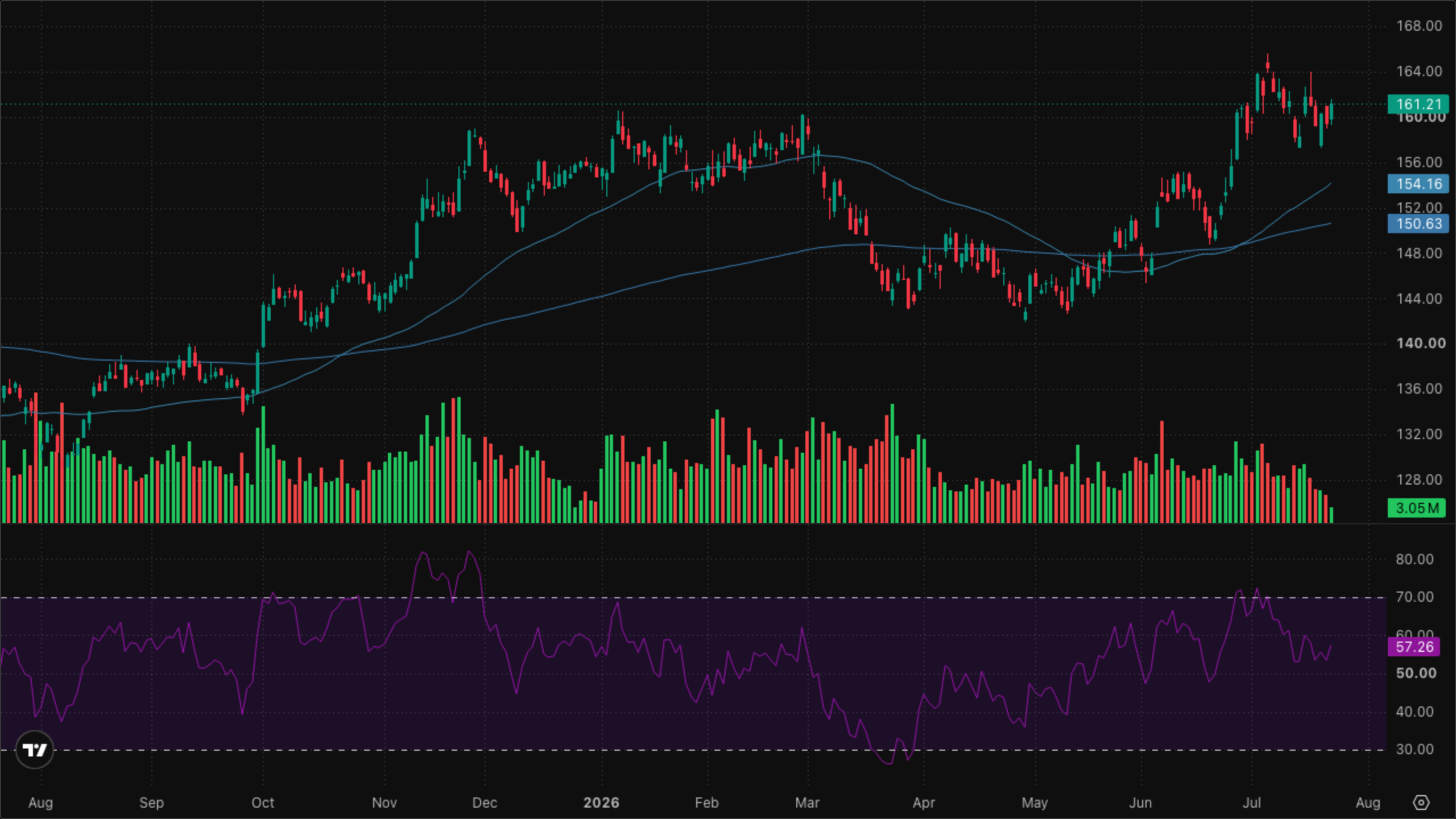Click the Mar label on time axis
The image size is (1456, 819).
pos(807,803)
